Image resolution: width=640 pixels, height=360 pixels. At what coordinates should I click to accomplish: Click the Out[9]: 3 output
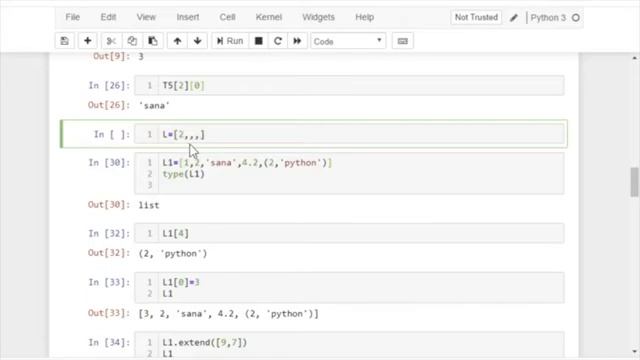[118, 56]
